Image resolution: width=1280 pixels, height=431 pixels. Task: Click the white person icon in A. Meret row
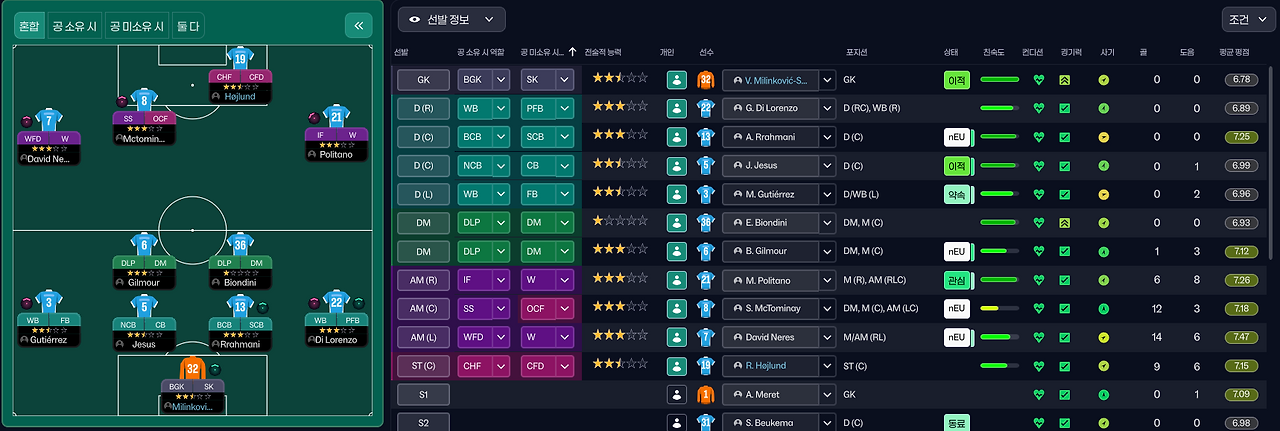tap(677, 395)
